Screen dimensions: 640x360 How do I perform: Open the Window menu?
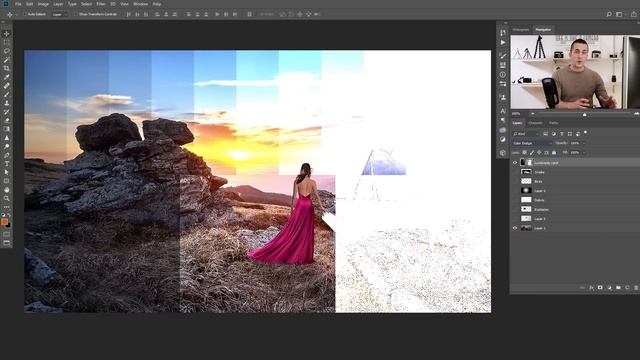point(141,4)
